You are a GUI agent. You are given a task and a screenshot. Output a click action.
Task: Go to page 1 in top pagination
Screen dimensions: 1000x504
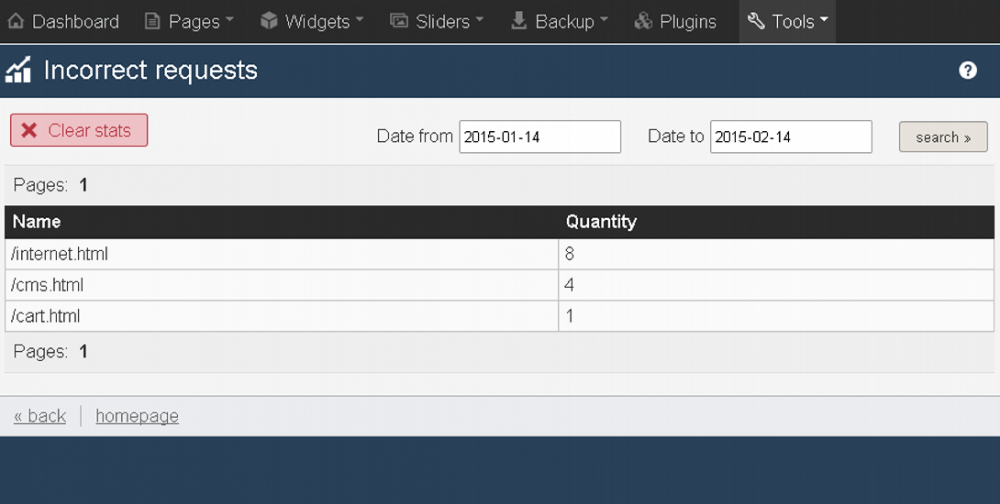tap(83, 185)
